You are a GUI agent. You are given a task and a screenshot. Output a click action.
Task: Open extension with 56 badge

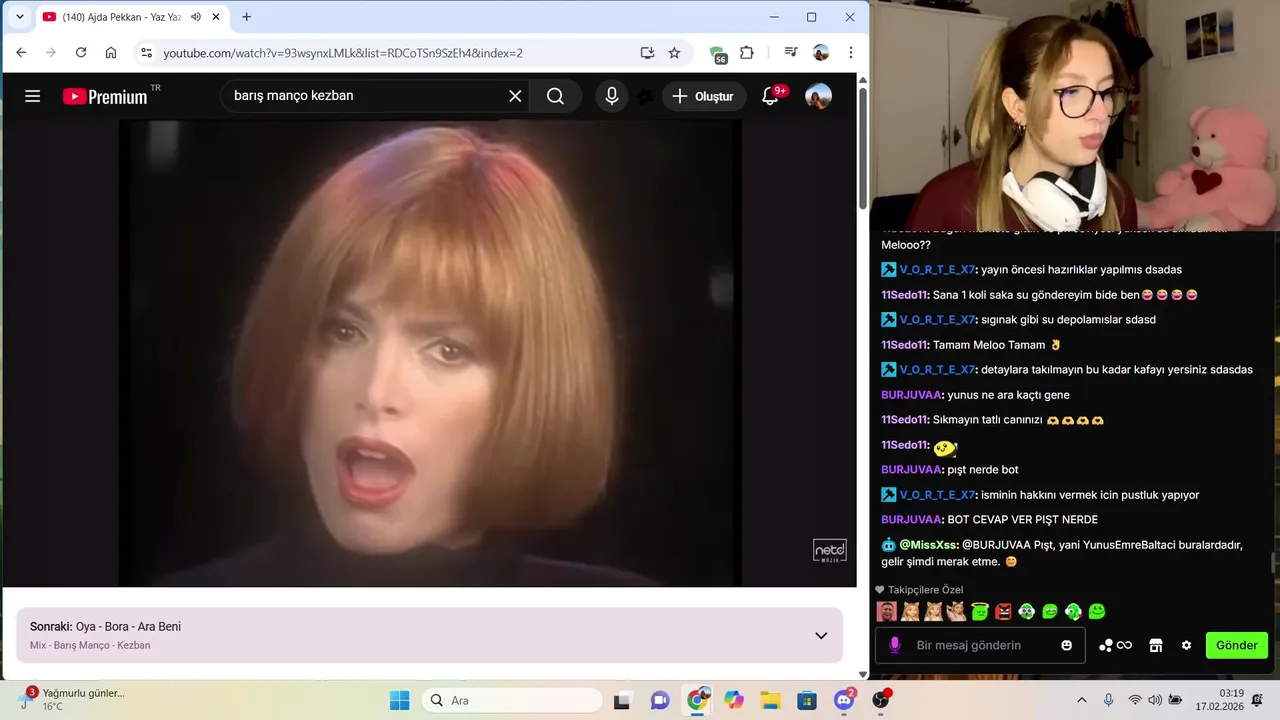717,54
